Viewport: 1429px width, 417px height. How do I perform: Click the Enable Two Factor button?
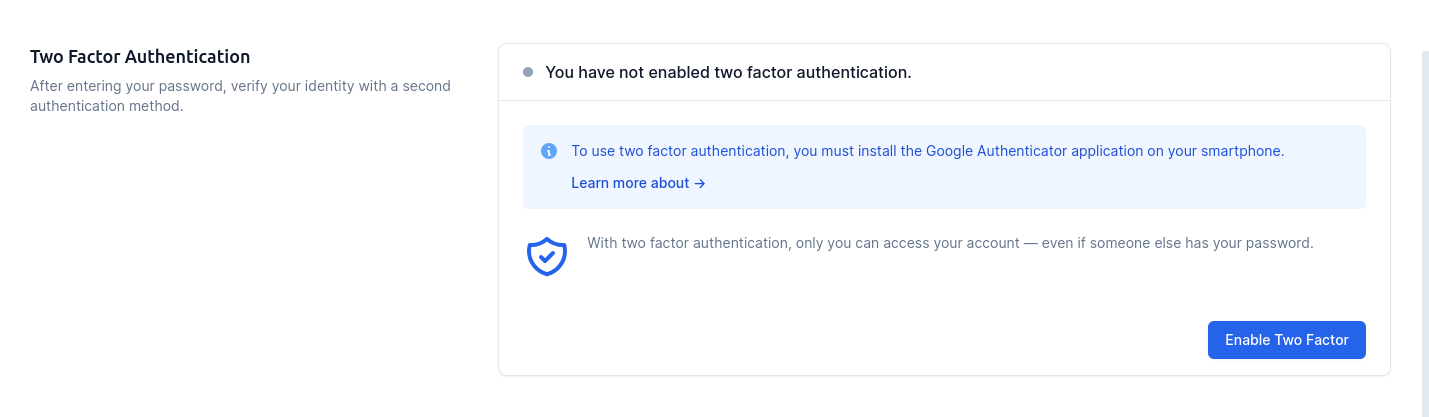1286,340
